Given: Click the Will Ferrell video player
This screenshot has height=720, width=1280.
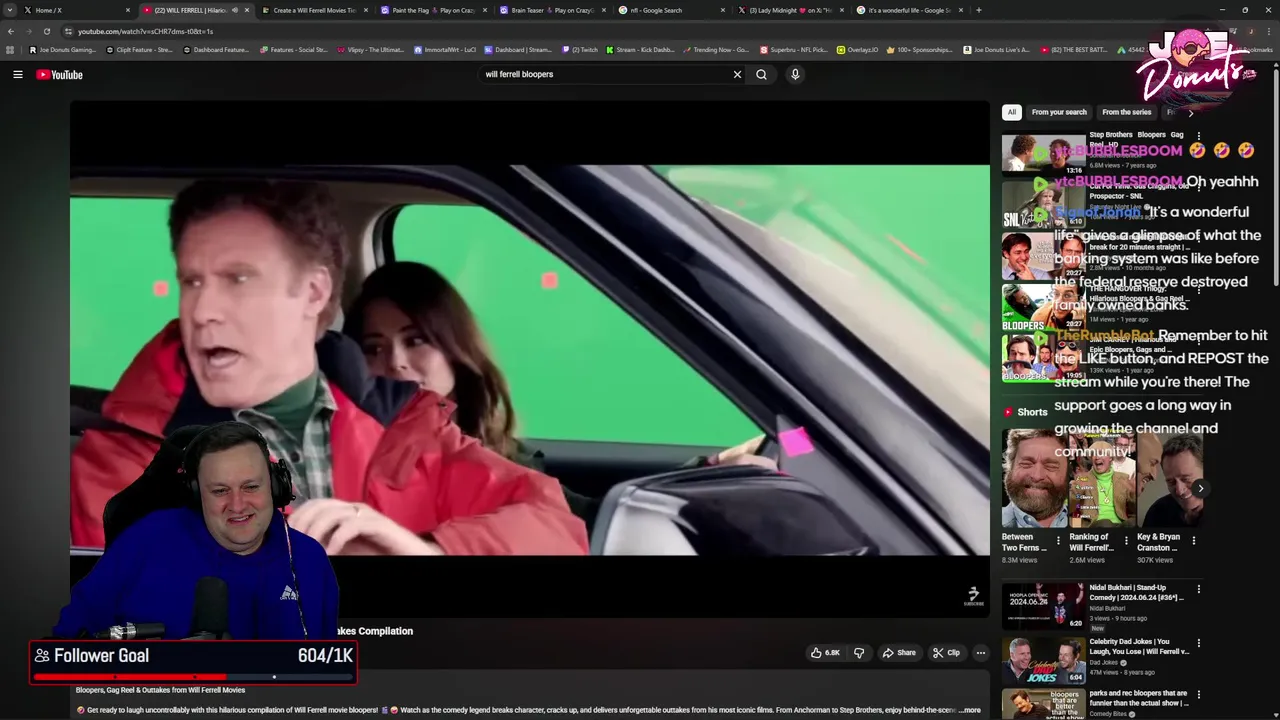Looking at the screenshot, I should pos(530,360).
